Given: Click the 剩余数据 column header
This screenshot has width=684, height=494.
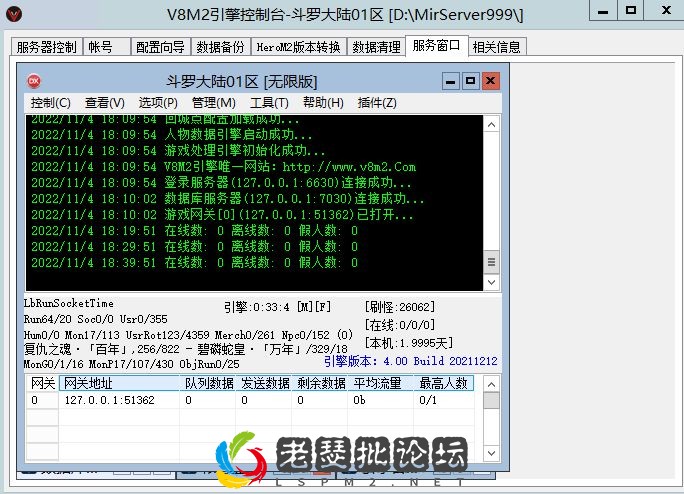Looking at the screenshot, I should click(x=320, y=384).
